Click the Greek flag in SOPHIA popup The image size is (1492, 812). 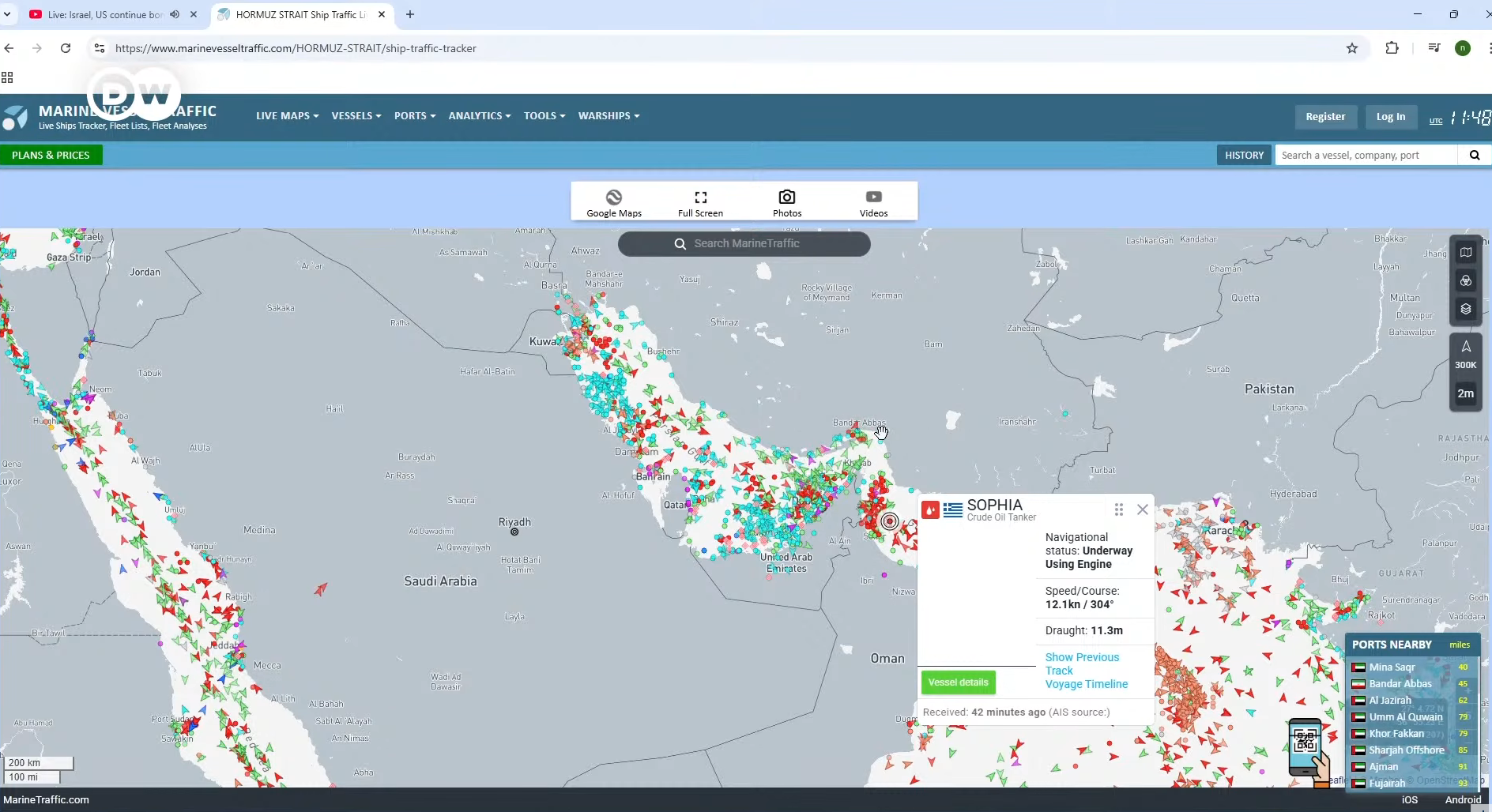(x=953, y=510)
